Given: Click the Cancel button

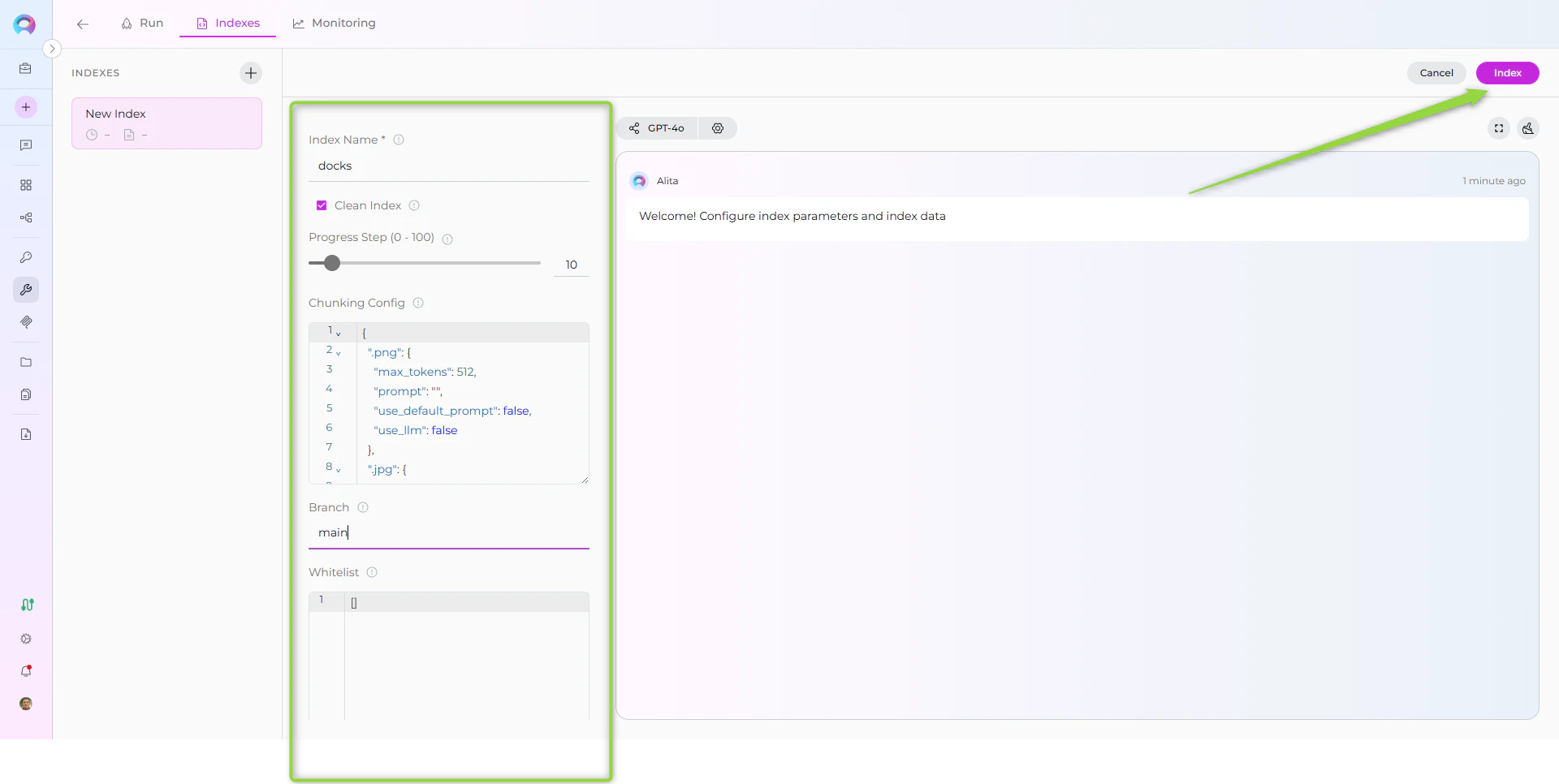Looking at the screenshot, I should pos(1436,73).
